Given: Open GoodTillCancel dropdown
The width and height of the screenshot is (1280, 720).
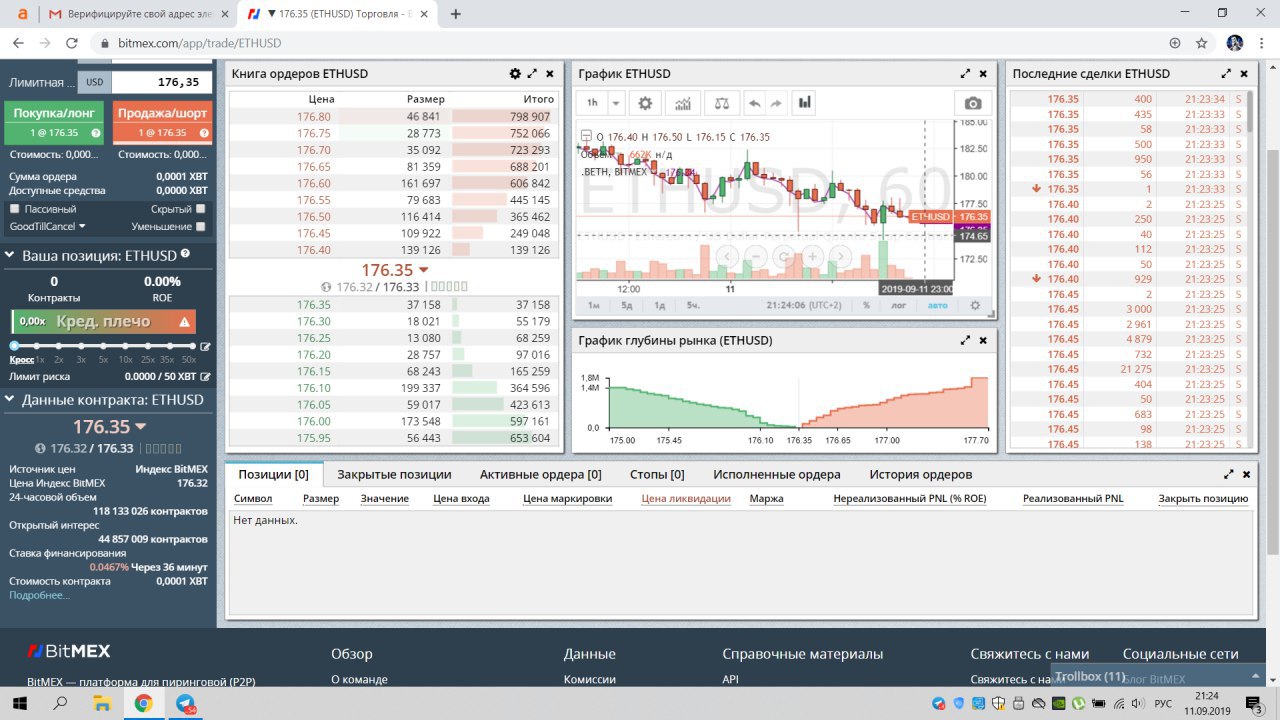Looking at the screenshot, I should pyautogui.click(x=47, y=227).
